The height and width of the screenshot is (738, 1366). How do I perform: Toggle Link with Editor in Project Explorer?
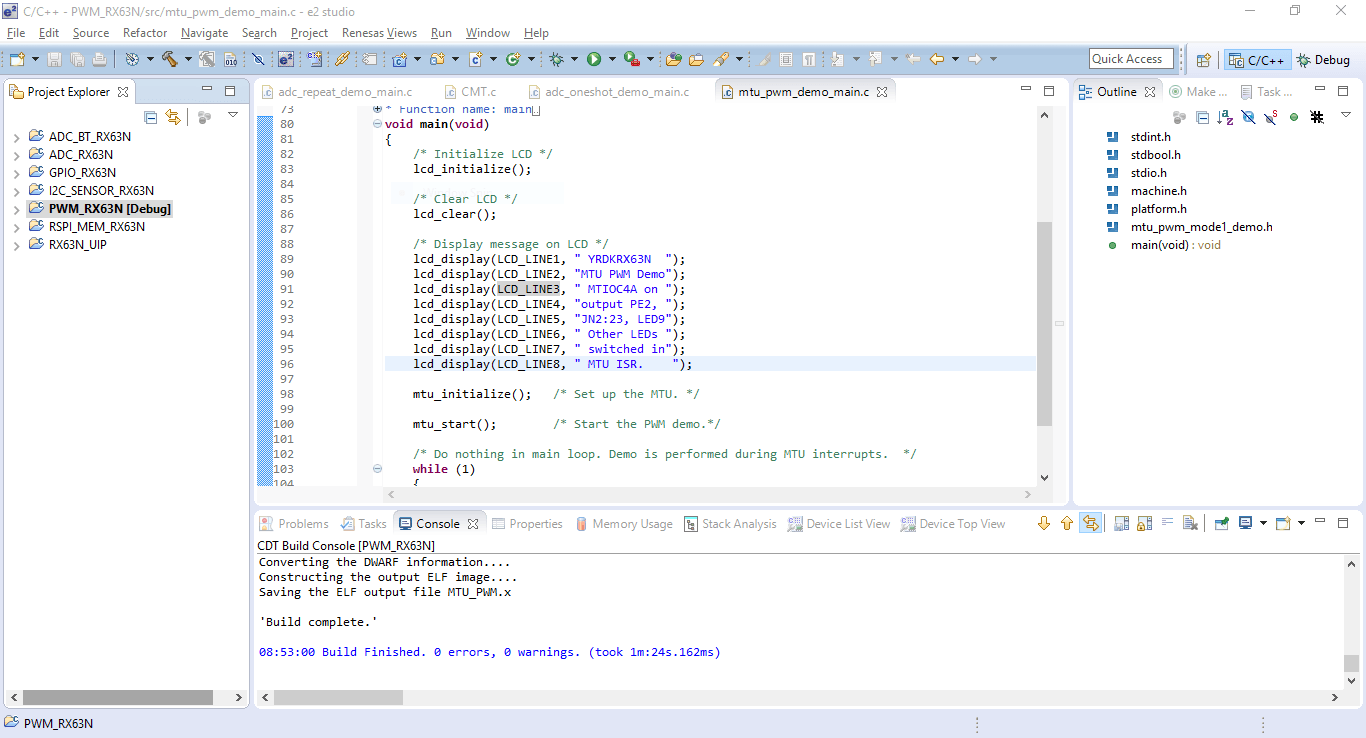[173, 117]
